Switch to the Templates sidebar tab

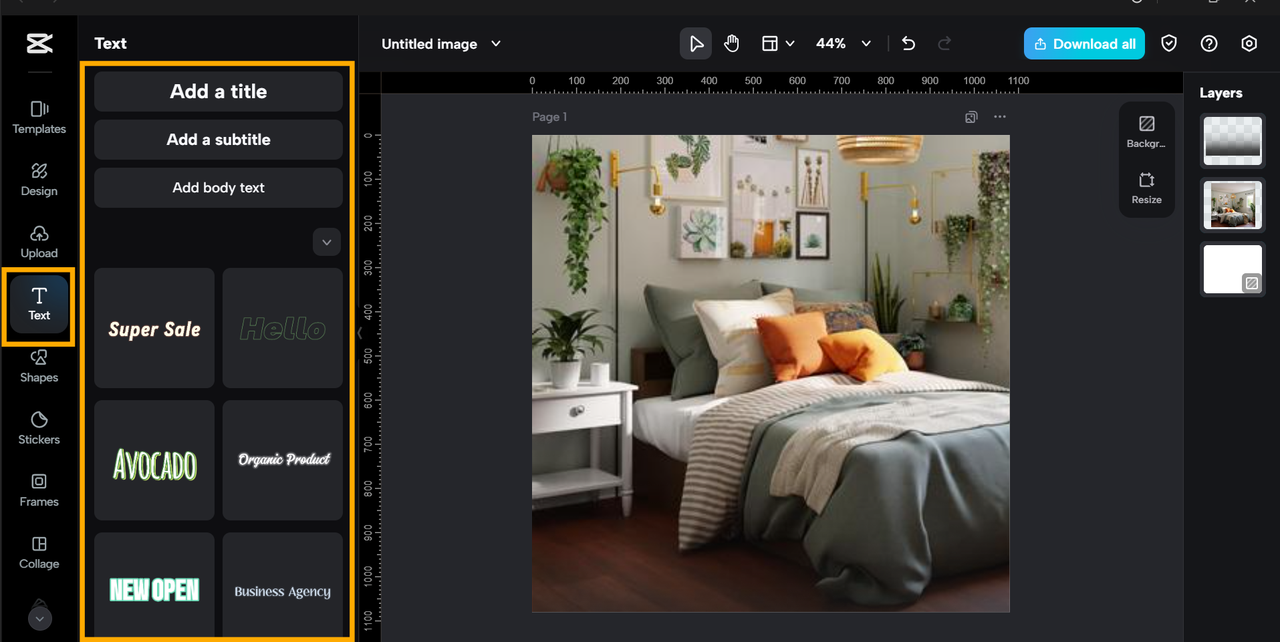[x=39, y=117]
